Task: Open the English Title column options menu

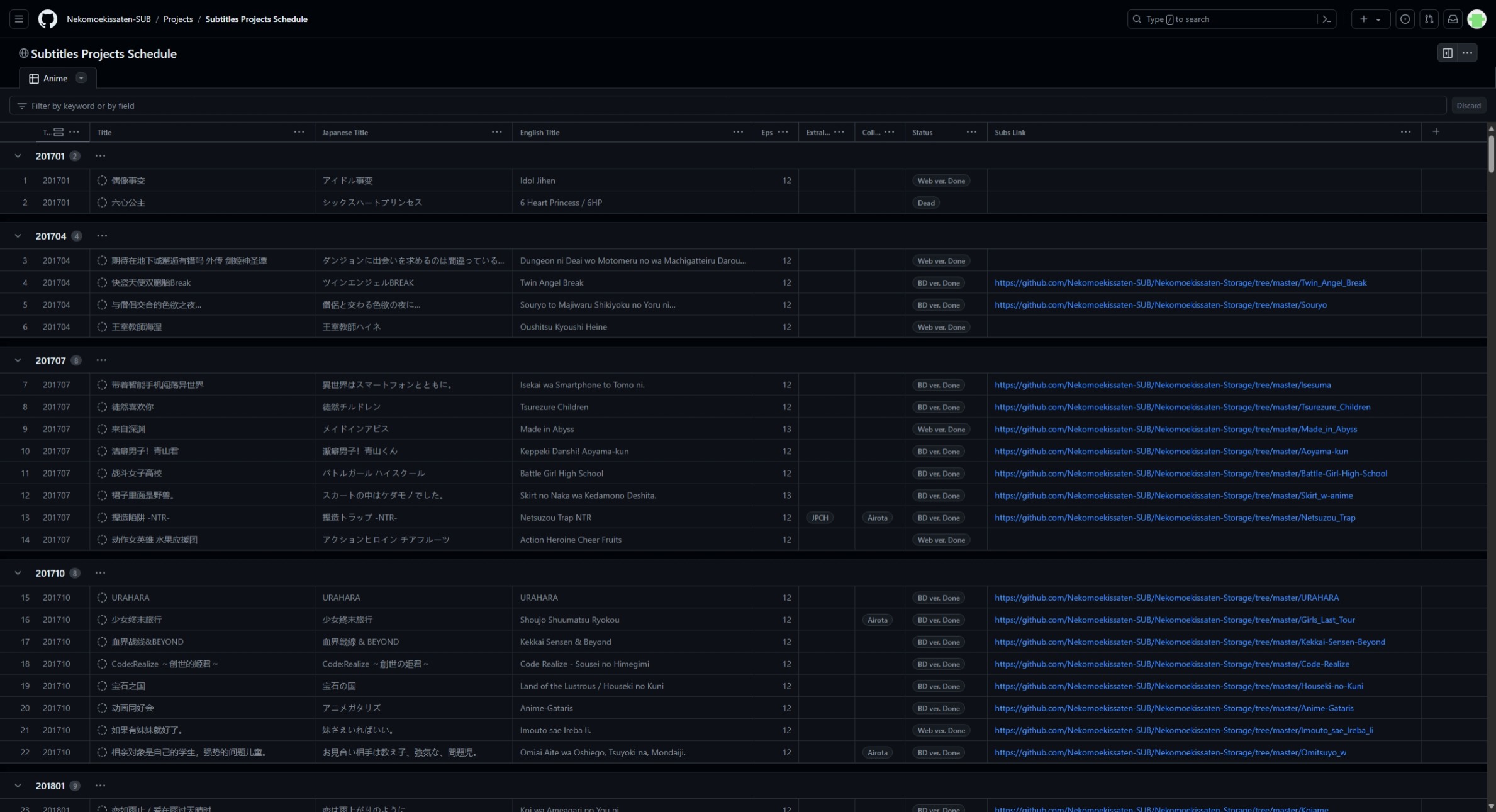Action: tap(738, 132)
